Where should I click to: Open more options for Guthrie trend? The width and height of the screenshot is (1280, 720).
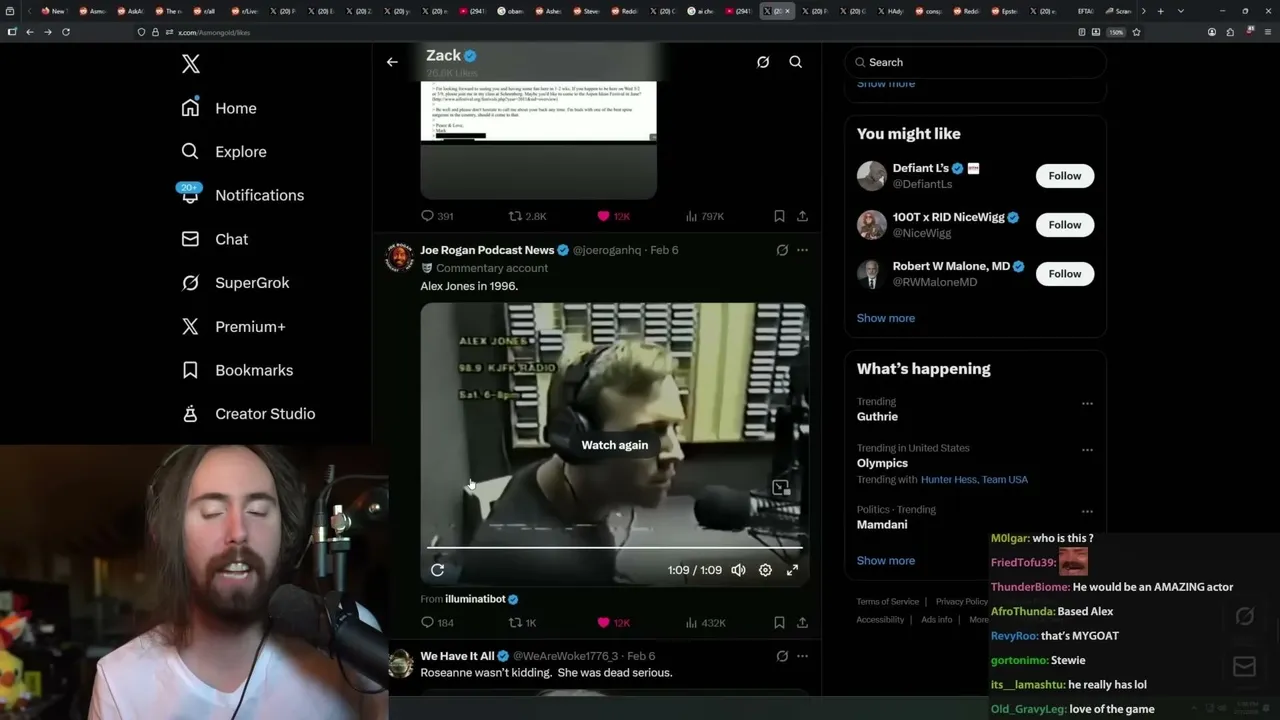click(1087, 404)
